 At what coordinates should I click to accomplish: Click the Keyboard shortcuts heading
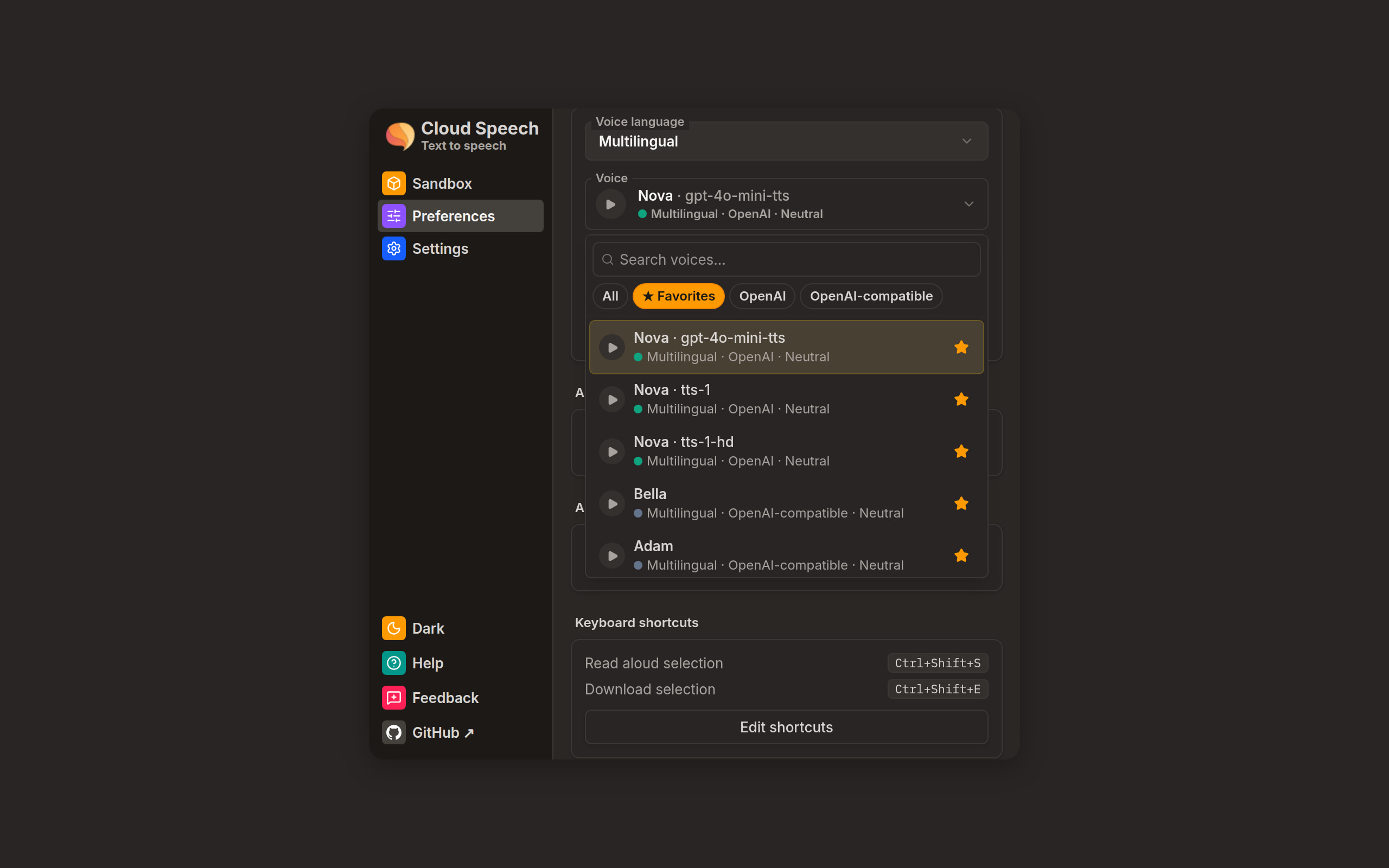(x=636, y=623)
